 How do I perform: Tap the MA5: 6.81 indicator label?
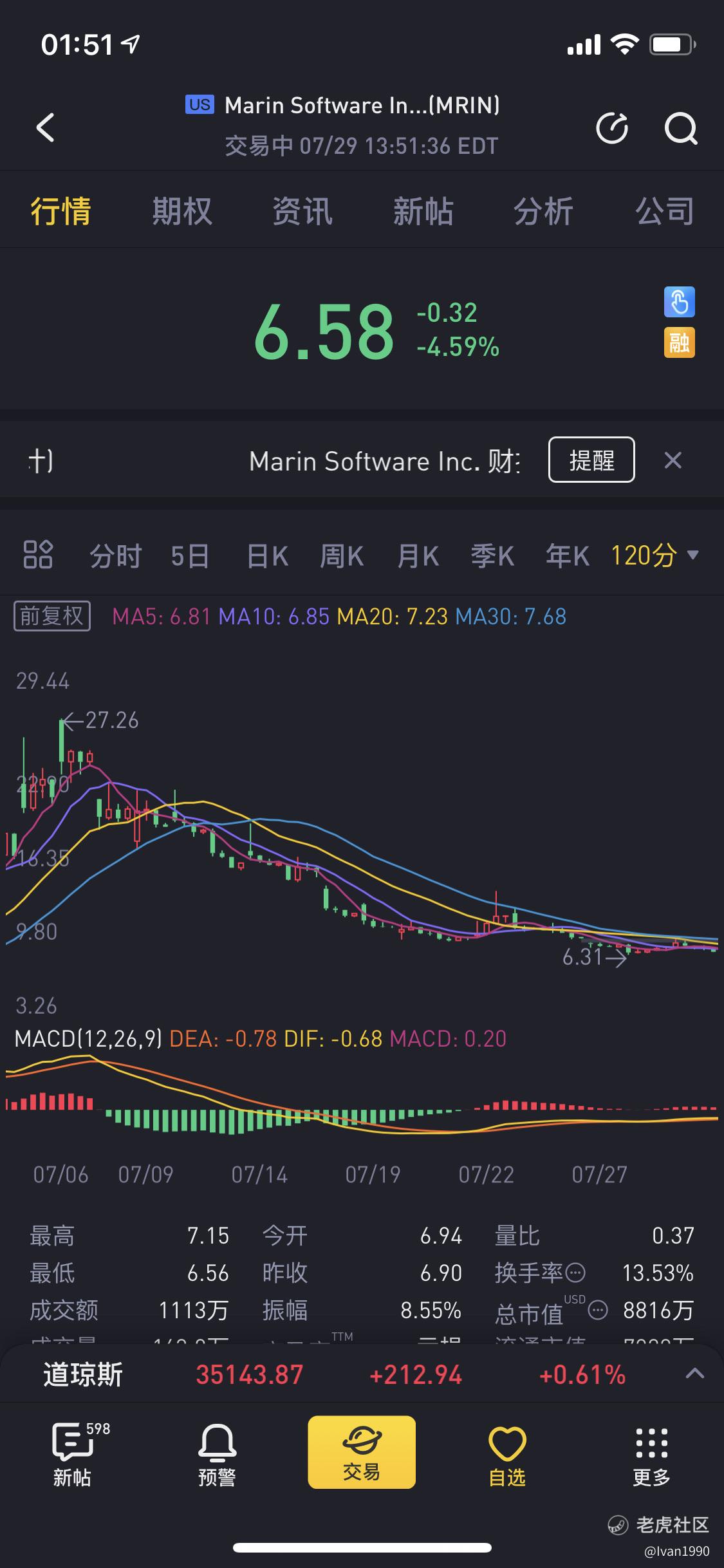click(162, 617)
